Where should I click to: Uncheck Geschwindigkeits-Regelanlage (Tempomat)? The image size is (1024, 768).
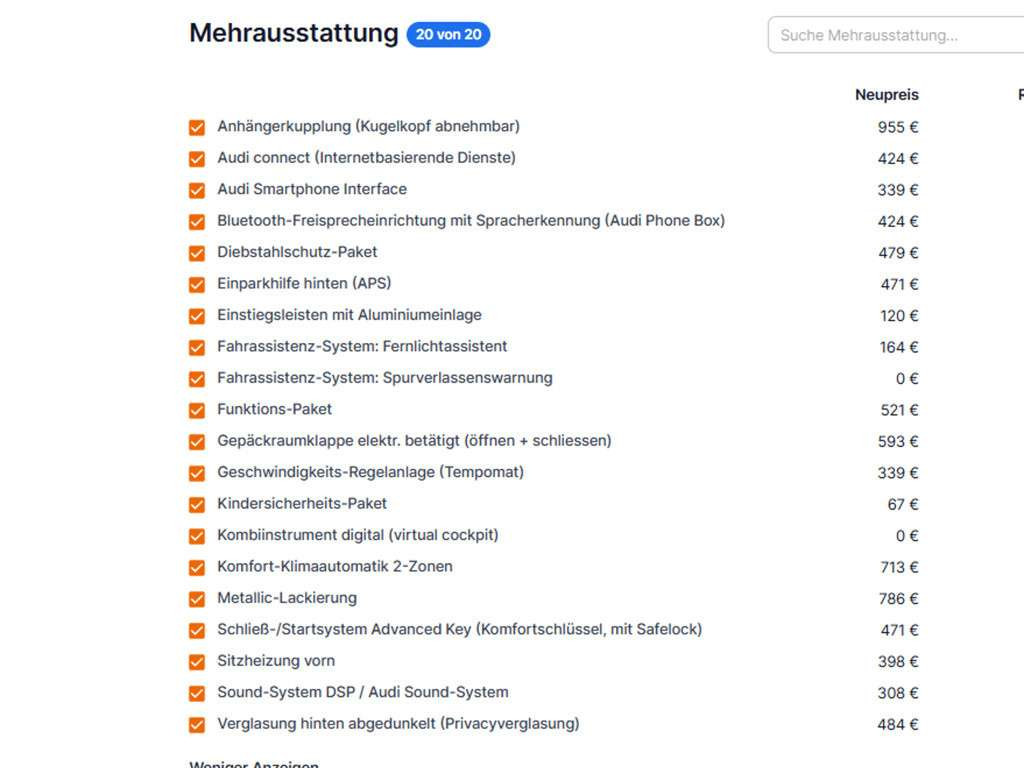[x=197, y=473]
